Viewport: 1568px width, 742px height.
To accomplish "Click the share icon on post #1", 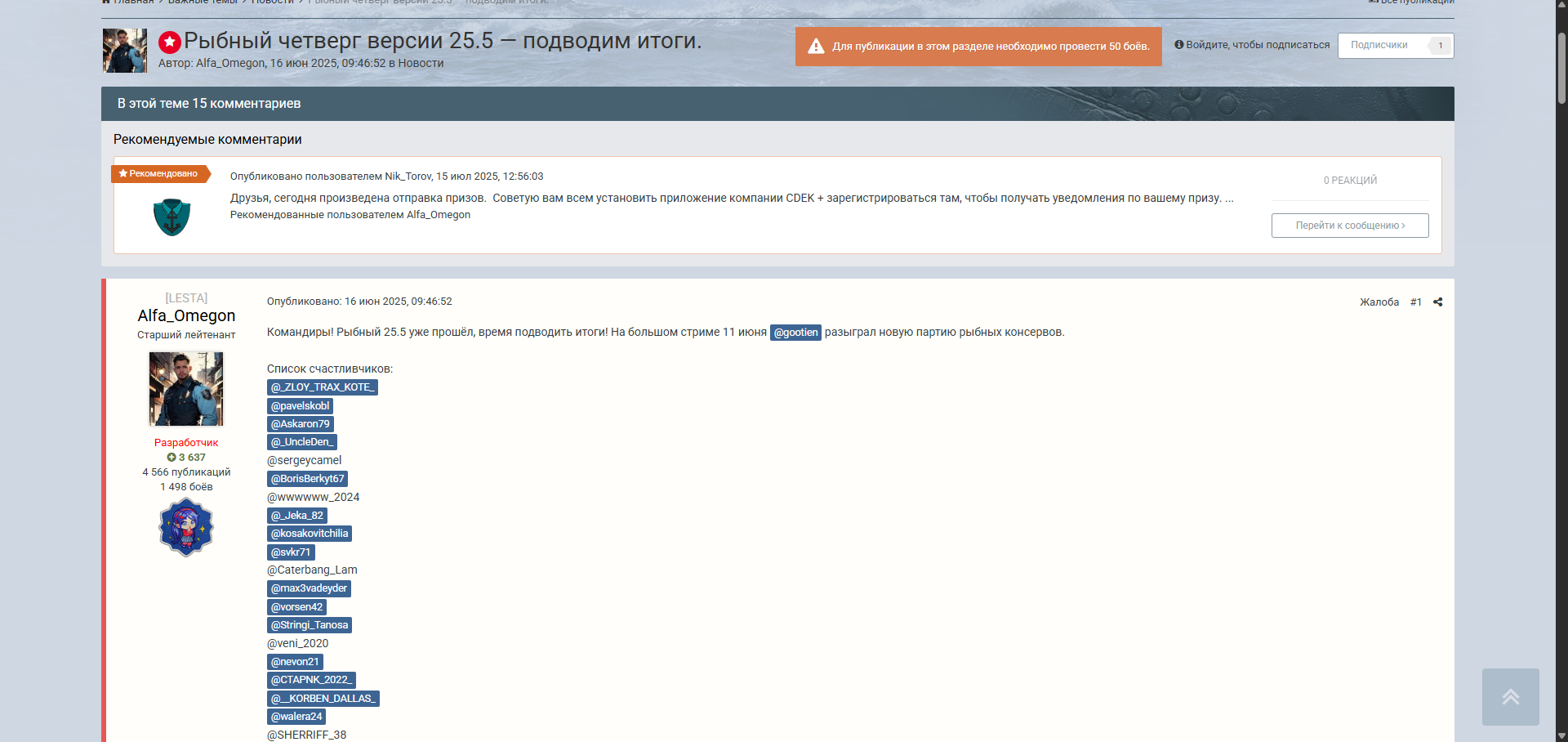I will pyautogui.click(x=1437, y=302).
